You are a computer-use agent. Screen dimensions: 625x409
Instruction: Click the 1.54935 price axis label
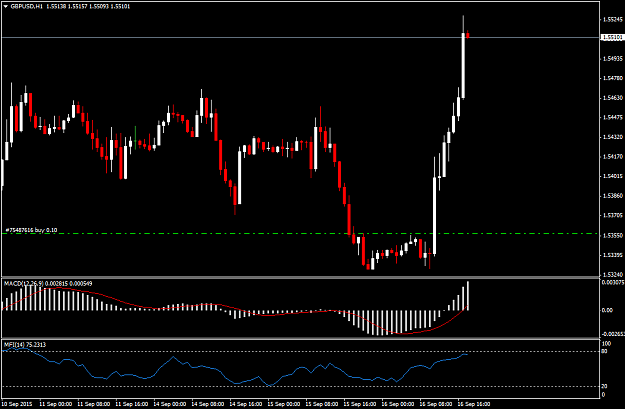[613, 59]
